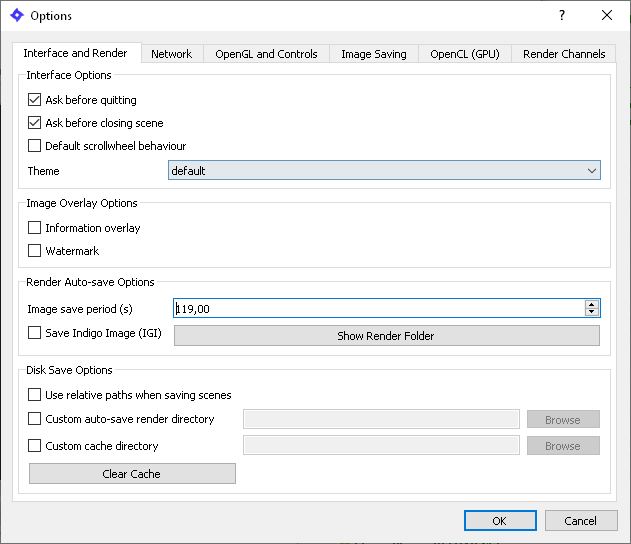The height and width of the screenshot is (544, 631).
Task: Click the Show Render Folder button
Action: click(x=386, y=336)
